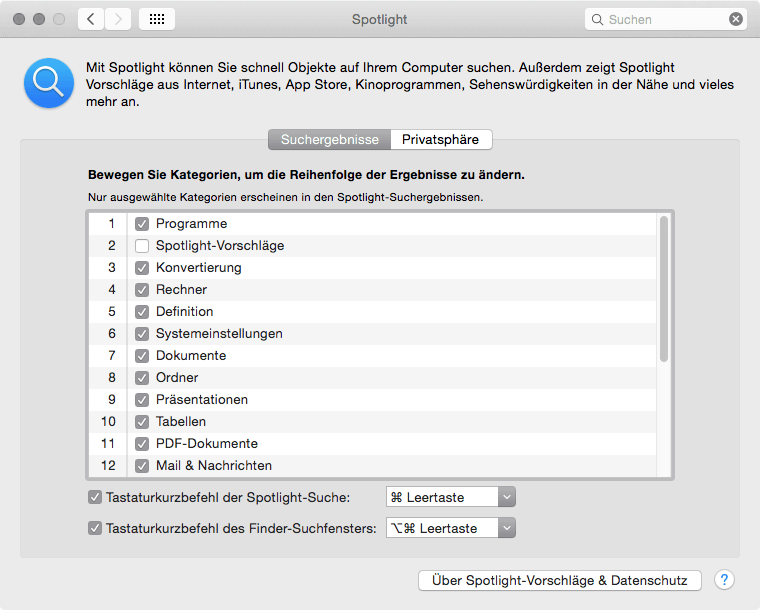Open Über Spotlight-Vorschläge & Datenschutz
Viewport: 760px width, 610px height.
(560, 580)
